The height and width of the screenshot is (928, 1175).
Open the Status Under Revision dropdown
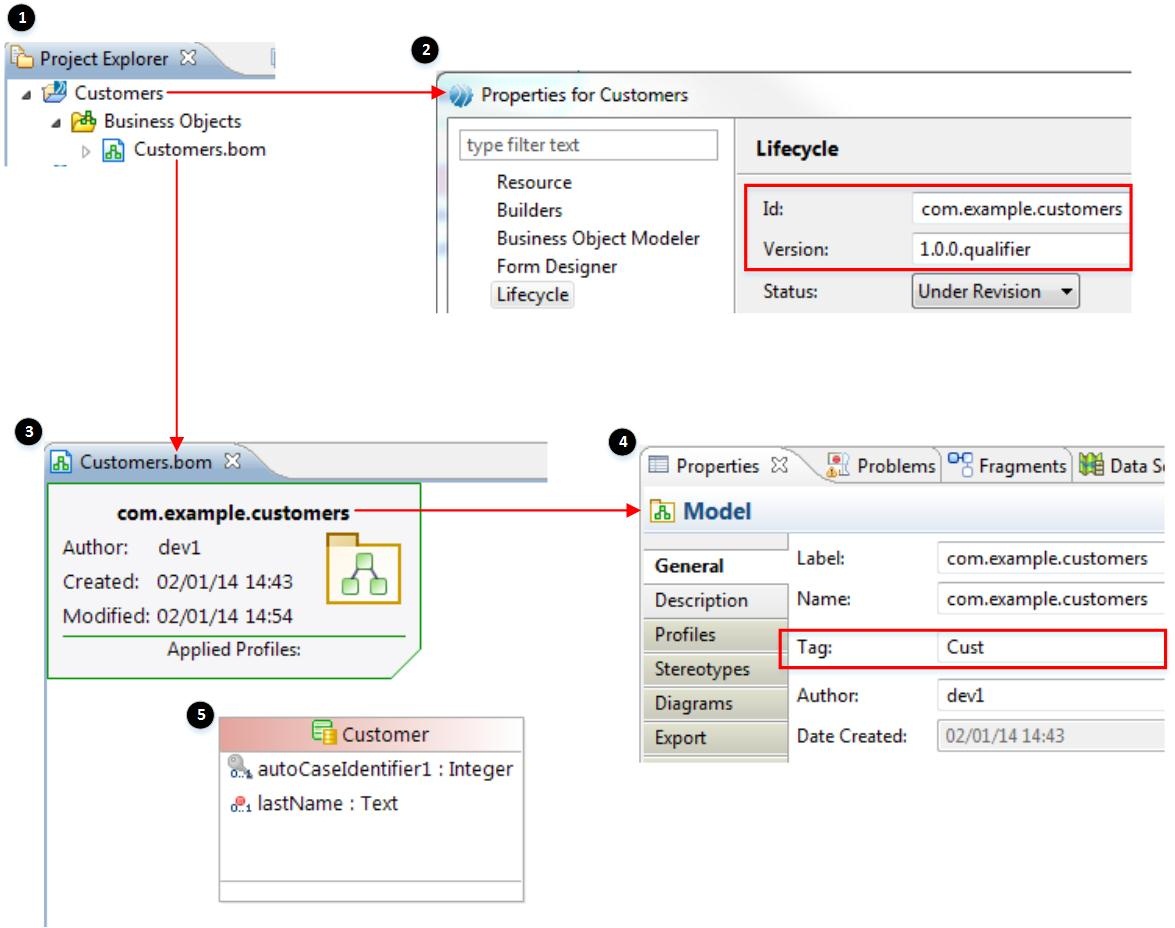click(995, 291)
